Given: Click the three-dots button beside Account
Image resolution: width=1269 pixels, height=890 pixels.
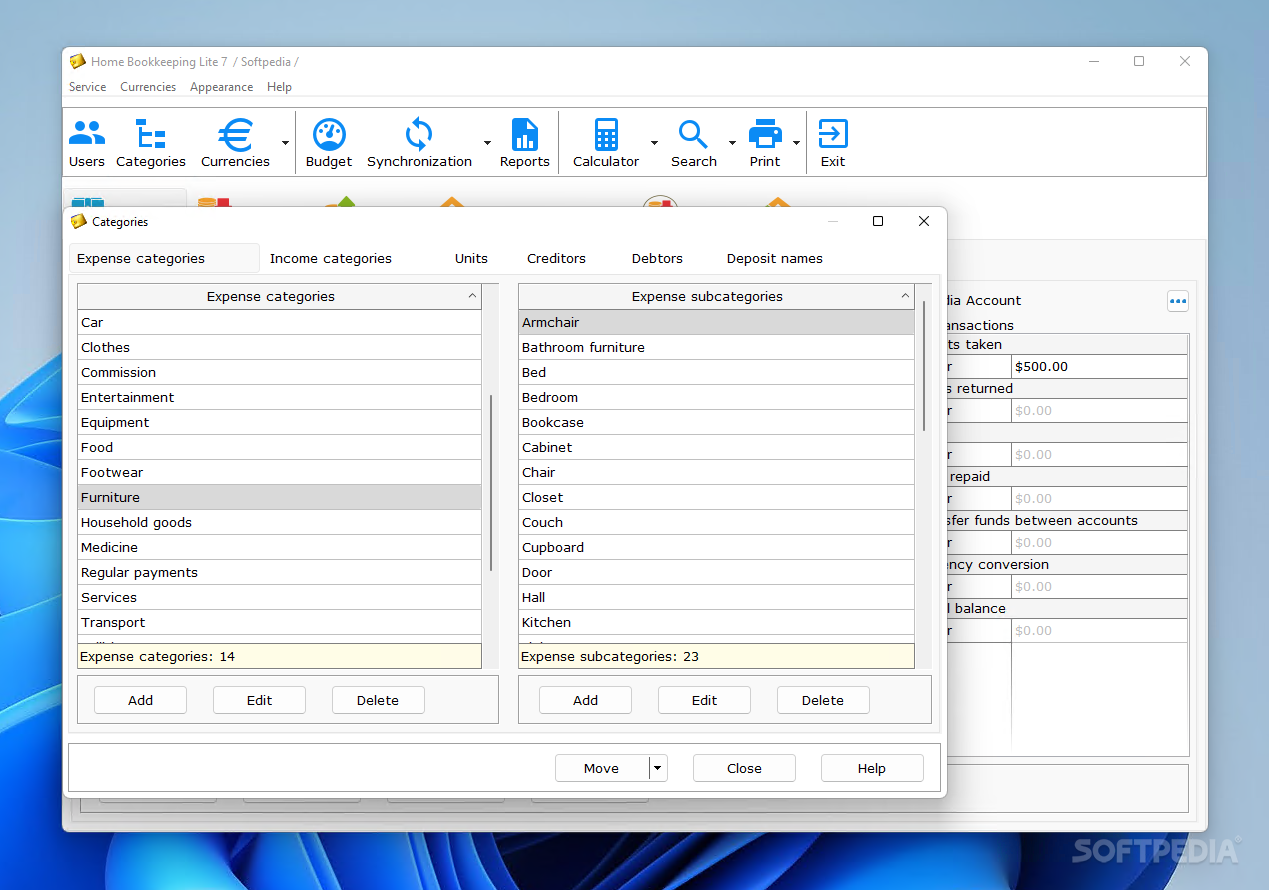Looking at the screenshot, I should coord(1178,301).
